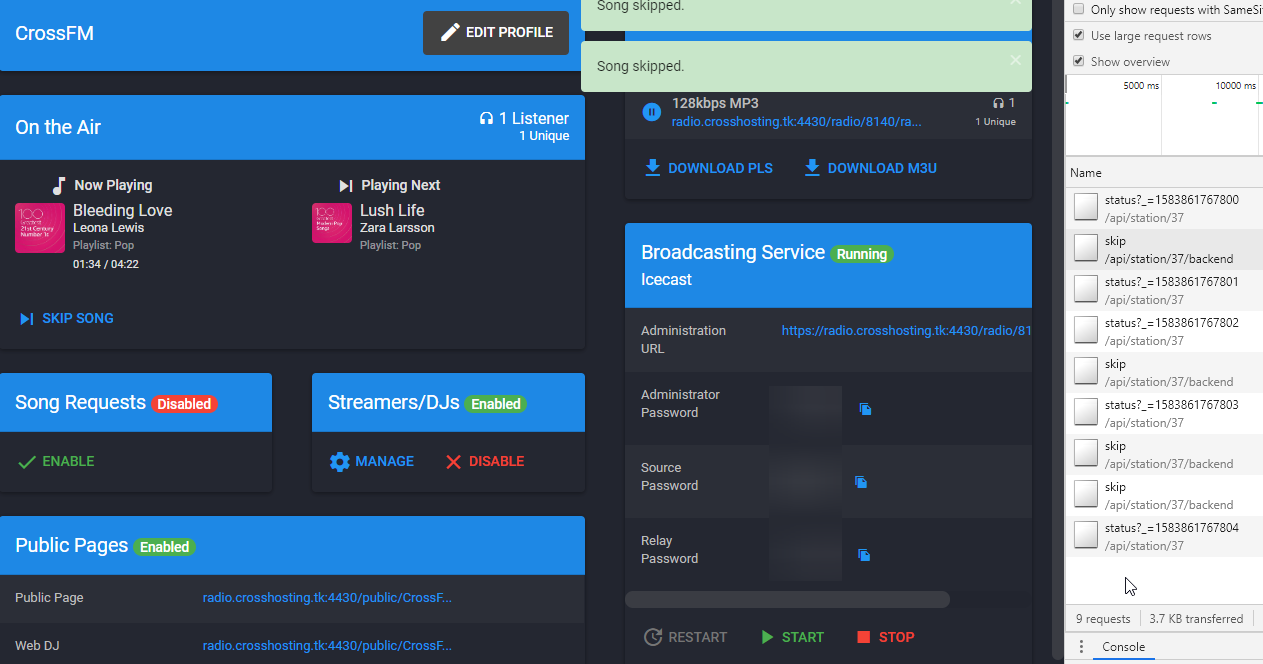
Task: Click the Edit Profile button
Action: [x=496, y=33]
